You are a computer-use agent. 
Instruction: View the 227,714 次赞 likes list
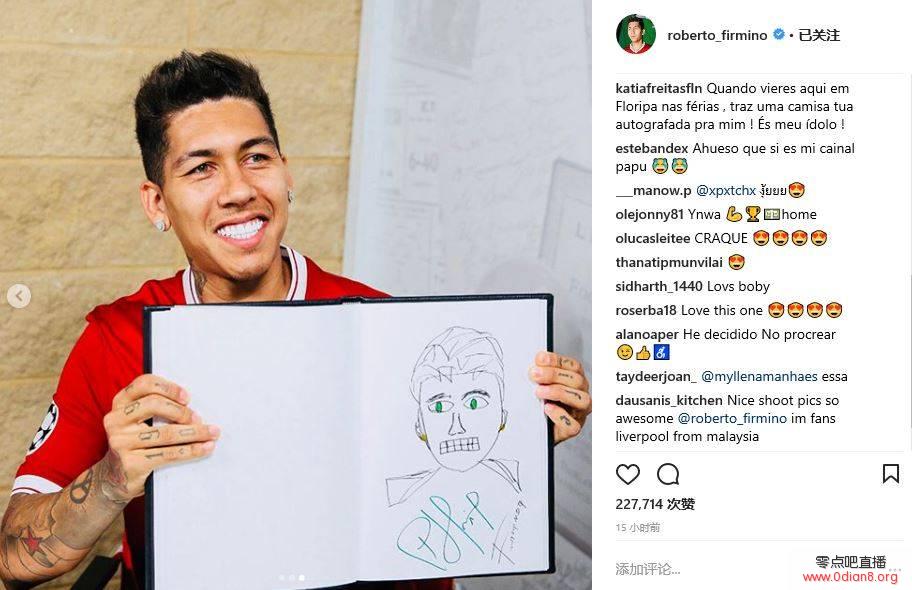655,504
